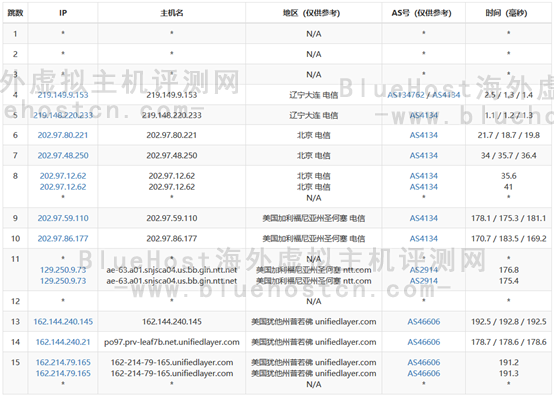Screen dimensions: 554x396
Task: Select the time value 2.5 / 1.3 / 1.4
Action: click(x=508, y=95)
